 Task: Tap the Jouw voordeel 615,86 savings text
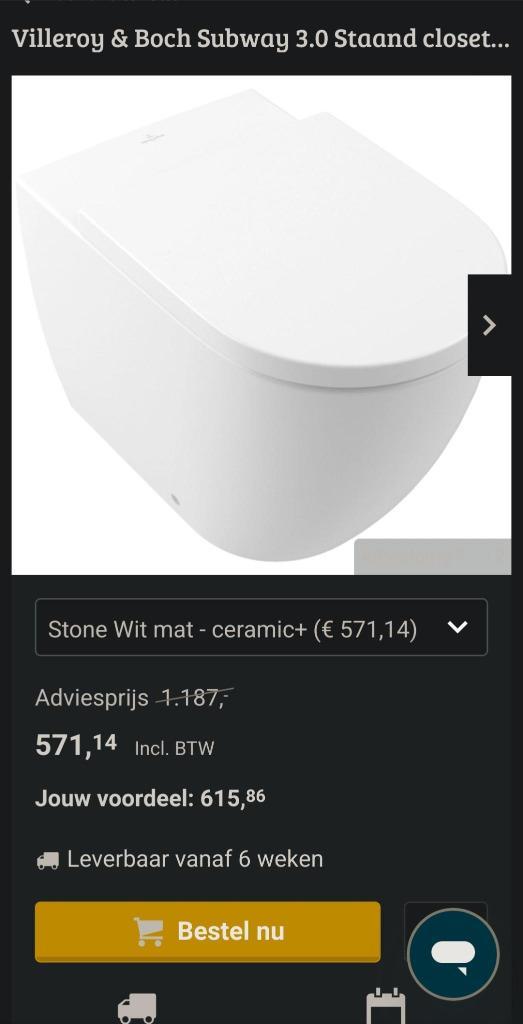pos(150,798)
